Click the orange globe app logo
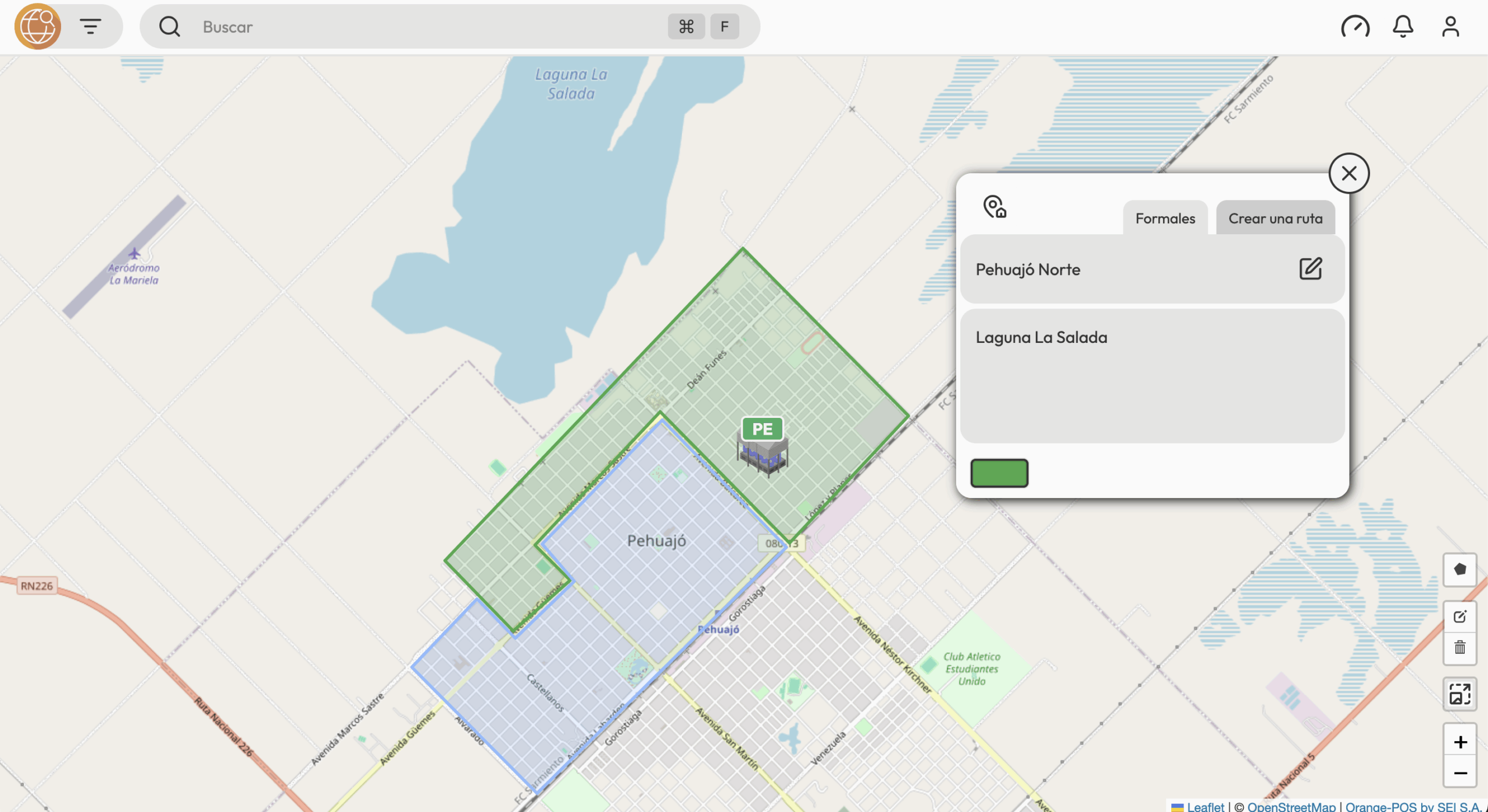The width and height of the screenshot is (1488, 812). [x=38, y=26]
